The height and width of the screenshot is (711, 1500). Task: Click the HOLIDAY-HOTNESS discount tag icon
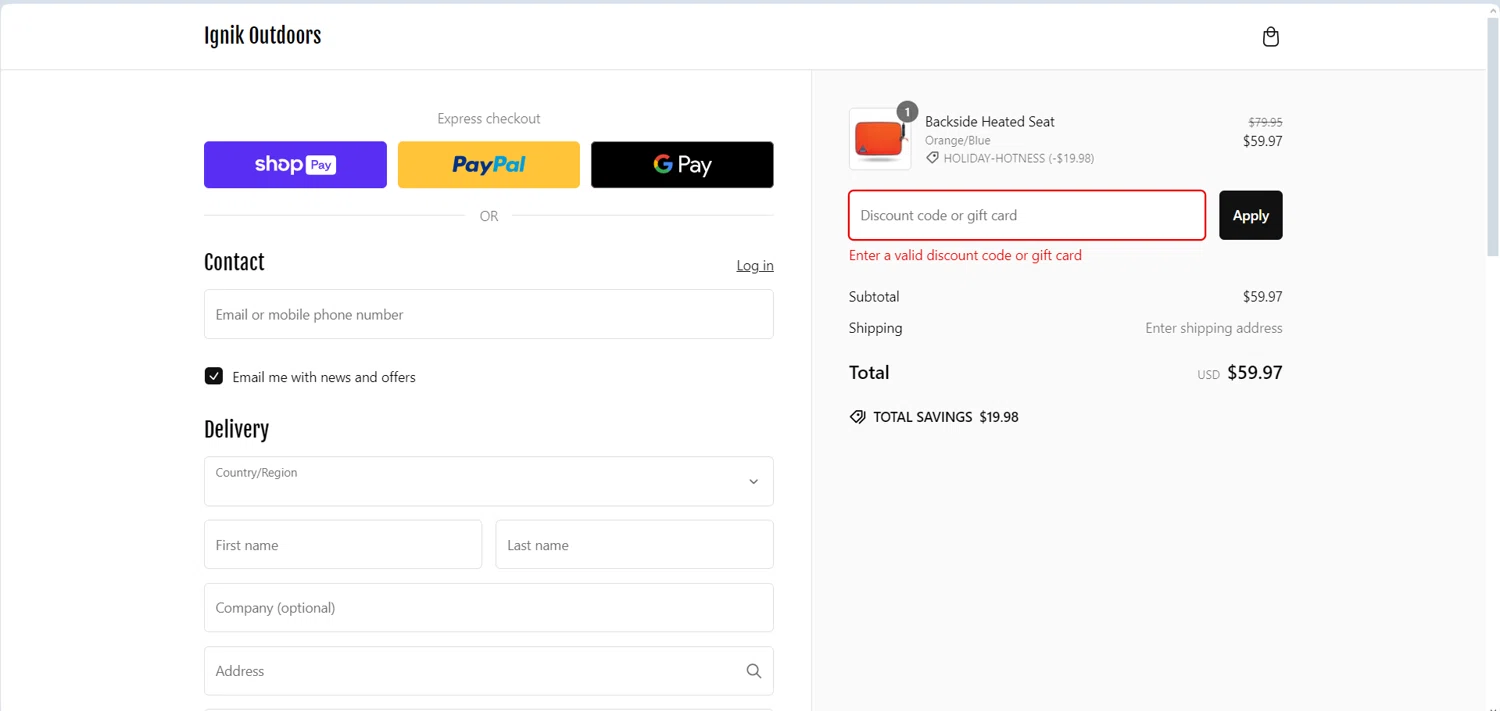tap(932, 158)
